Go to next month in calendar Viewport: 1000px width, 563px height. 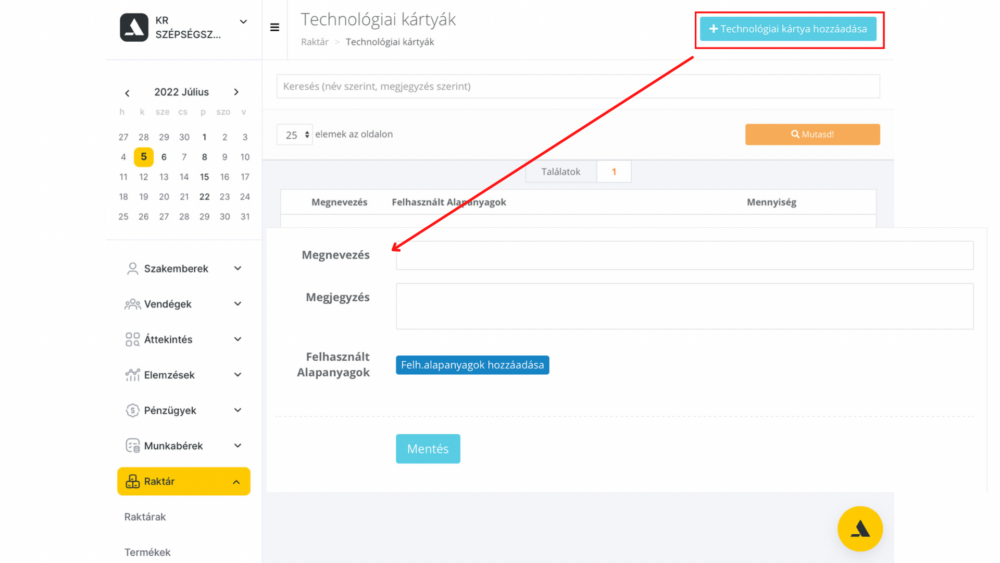236,93
